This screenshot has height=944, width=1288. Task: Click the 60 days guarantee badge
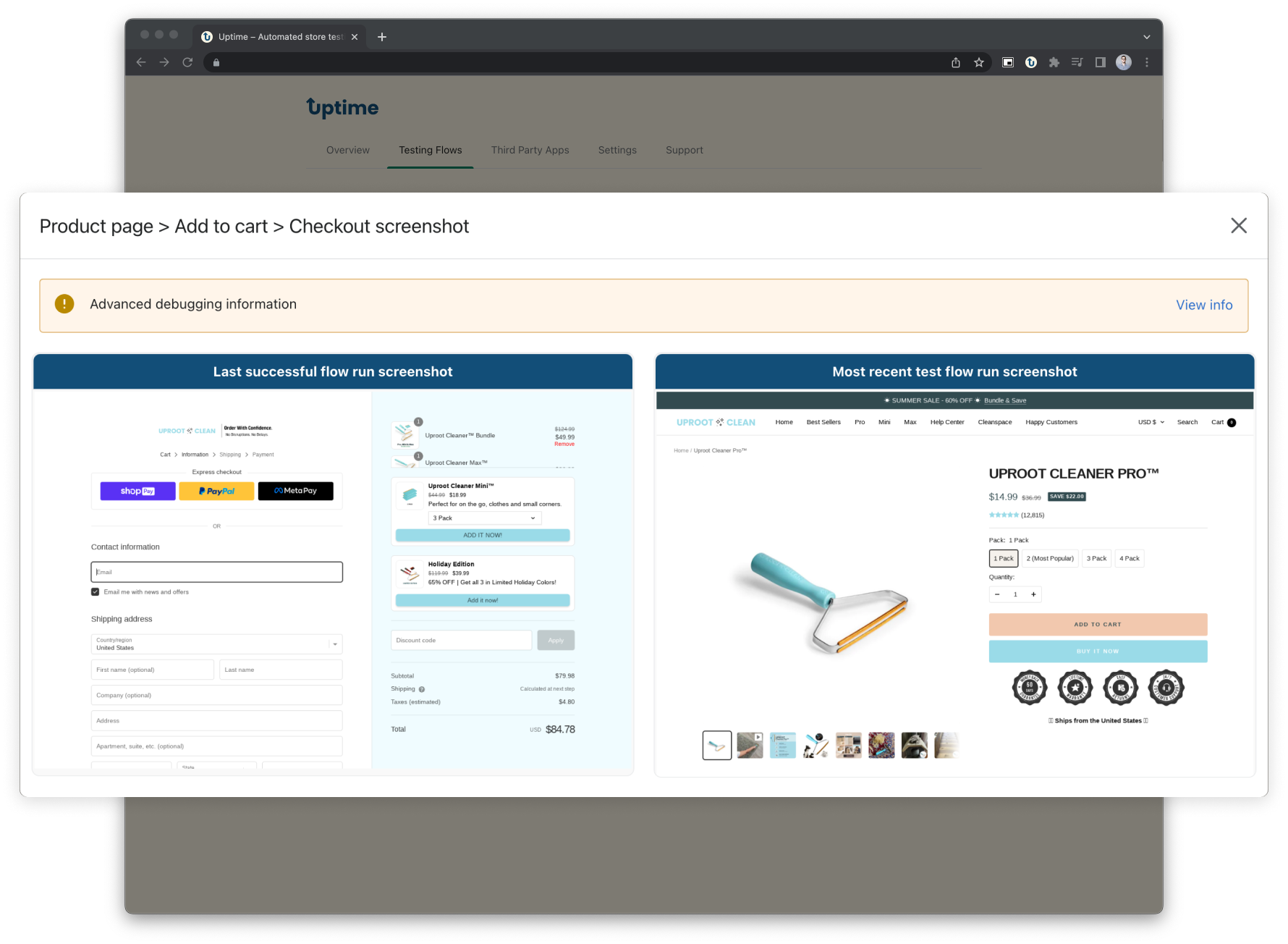coord(1030,688)
